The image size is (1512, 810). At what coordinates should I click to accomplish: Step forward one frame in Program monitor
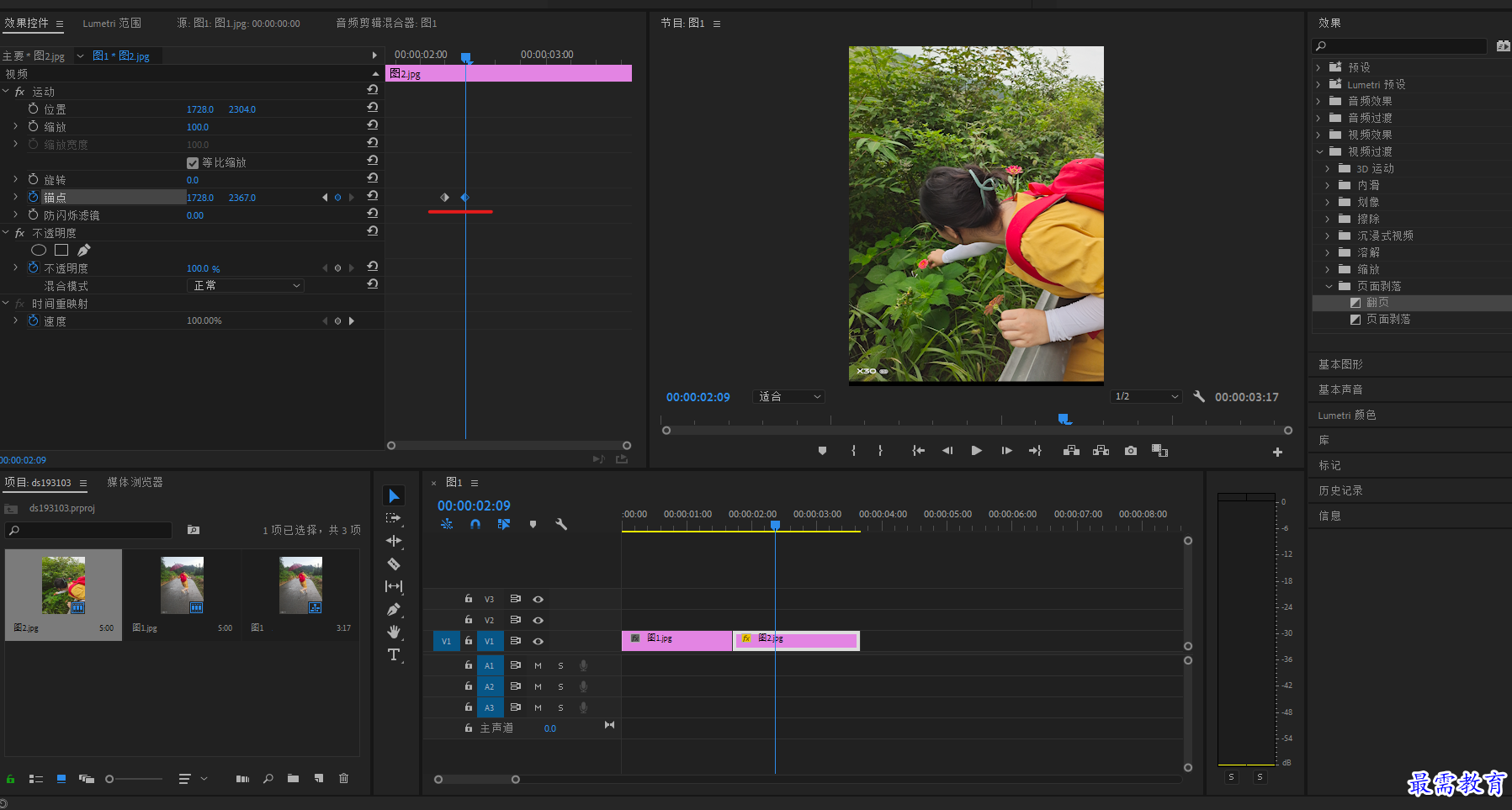coord(1006,451)
